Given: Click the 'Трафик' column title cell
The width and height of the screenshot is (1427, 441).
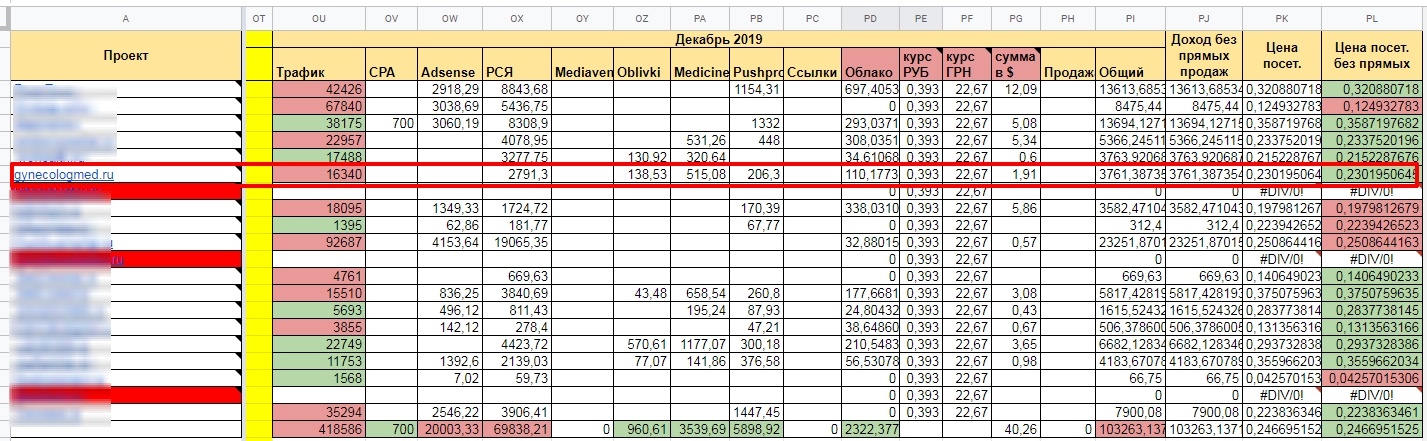Looking at the screenshot, I should click(319, 65).
